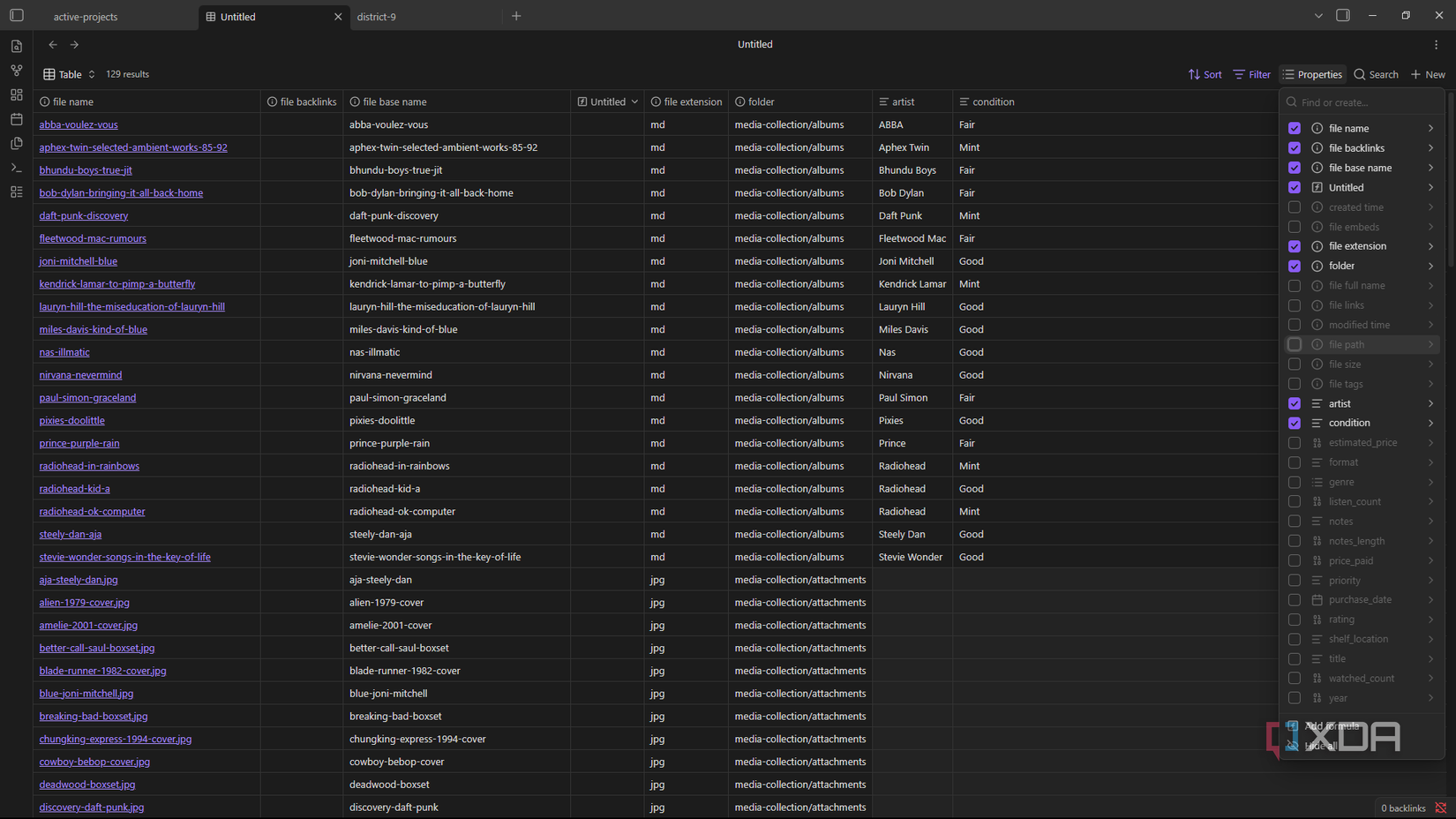Click the 0 backlinks status bar item
The image size is (1456, 819).
tap(1403, 808)
